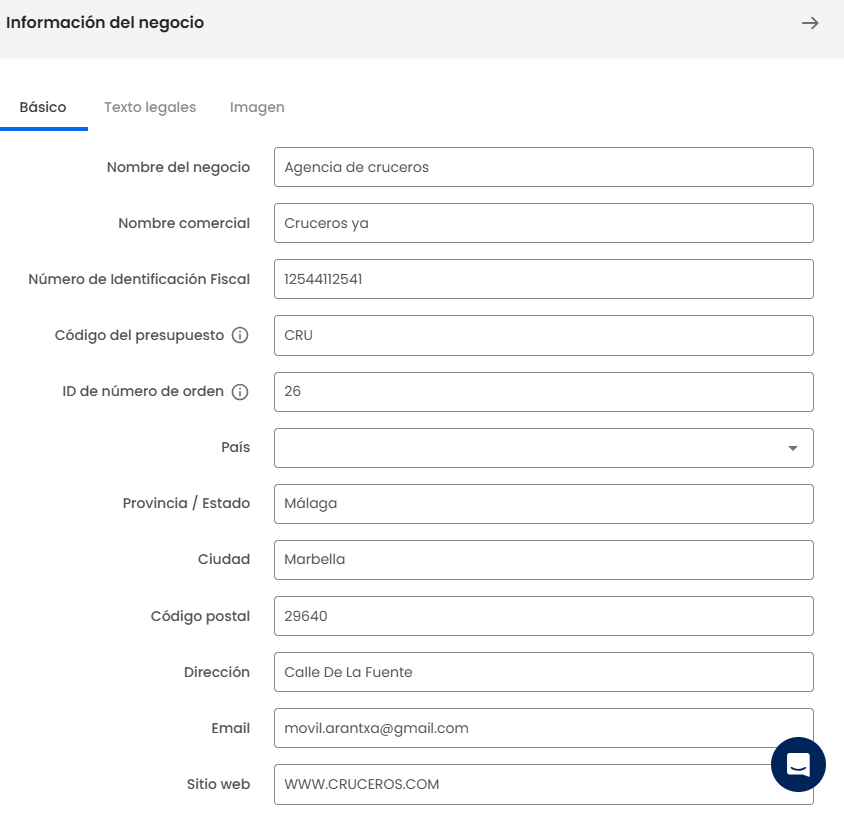The height and width of the screenshot is (822, 844).
Task: Click the Número de Identificación Fiscal field
Action: pos(543,279)
